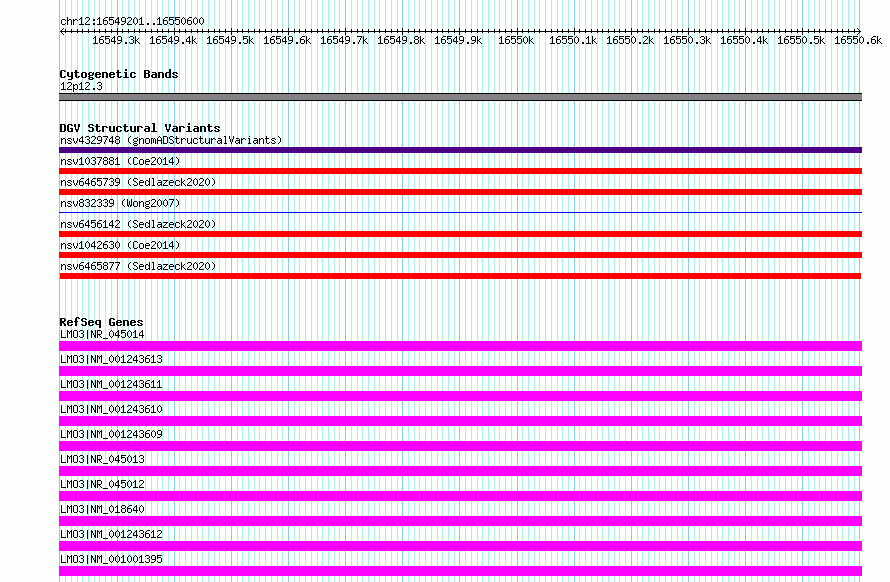
Task: Open variant nsv6456142 (Sedlazeck2020) label
Action: pos(138,224)
